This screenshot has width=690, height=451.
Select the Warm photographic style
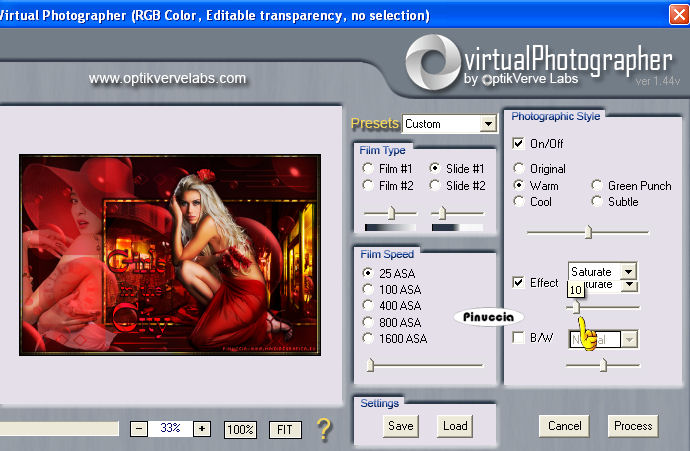click(x=519, y=186)
